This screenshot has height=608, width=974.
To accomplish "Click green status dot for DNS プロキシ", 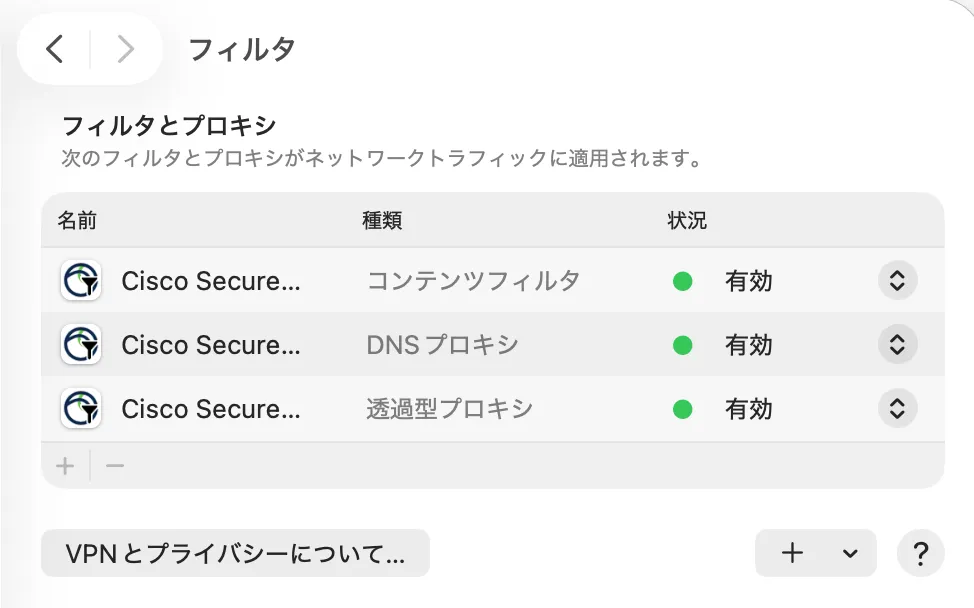I will 683,345.
